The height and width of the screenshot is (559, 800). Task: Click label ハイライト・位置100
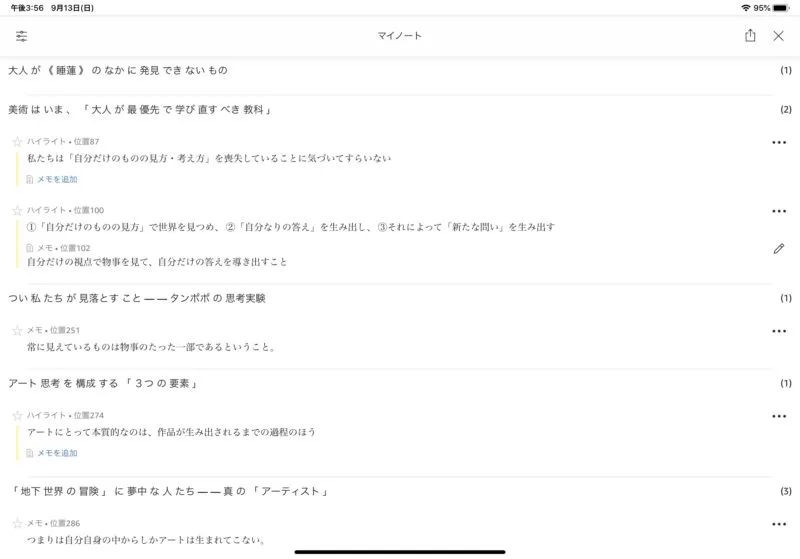point(65,210)
